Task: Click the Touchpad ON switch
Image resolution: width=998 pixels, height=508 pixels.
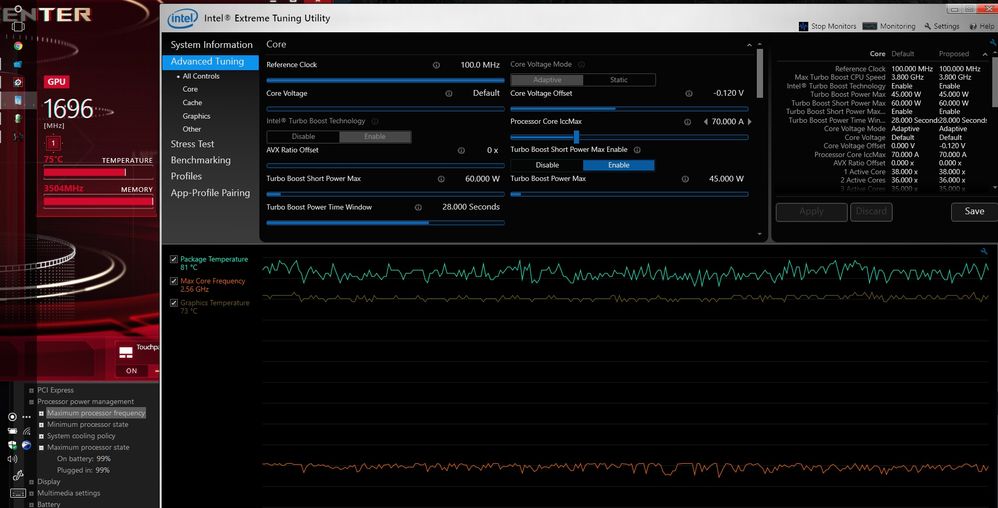Action: (x=132, y=370)
